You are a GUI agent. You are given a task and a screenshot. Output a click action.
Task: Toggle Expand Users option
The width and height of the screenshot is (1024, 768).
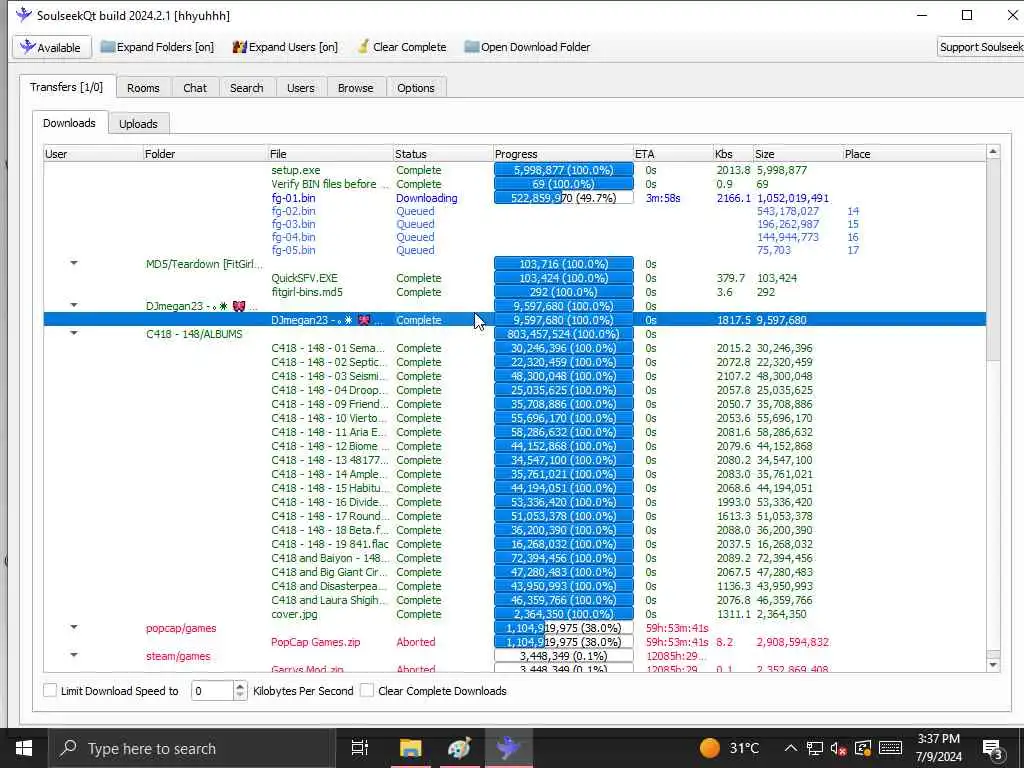click(285, 47)
